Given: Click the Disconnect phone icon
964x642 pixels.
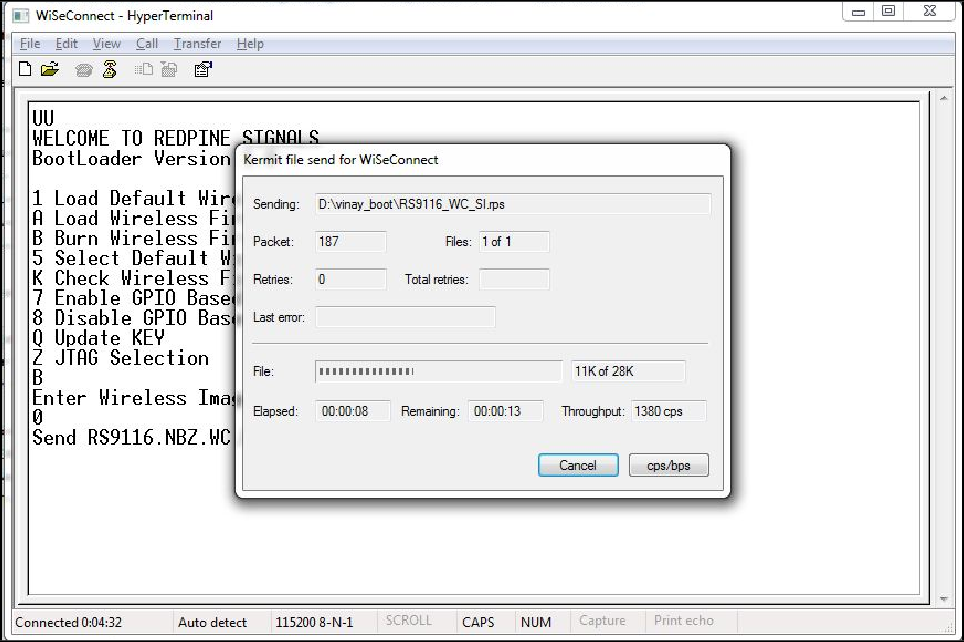Looking at the screenshot, I should (x=109, y=69).
